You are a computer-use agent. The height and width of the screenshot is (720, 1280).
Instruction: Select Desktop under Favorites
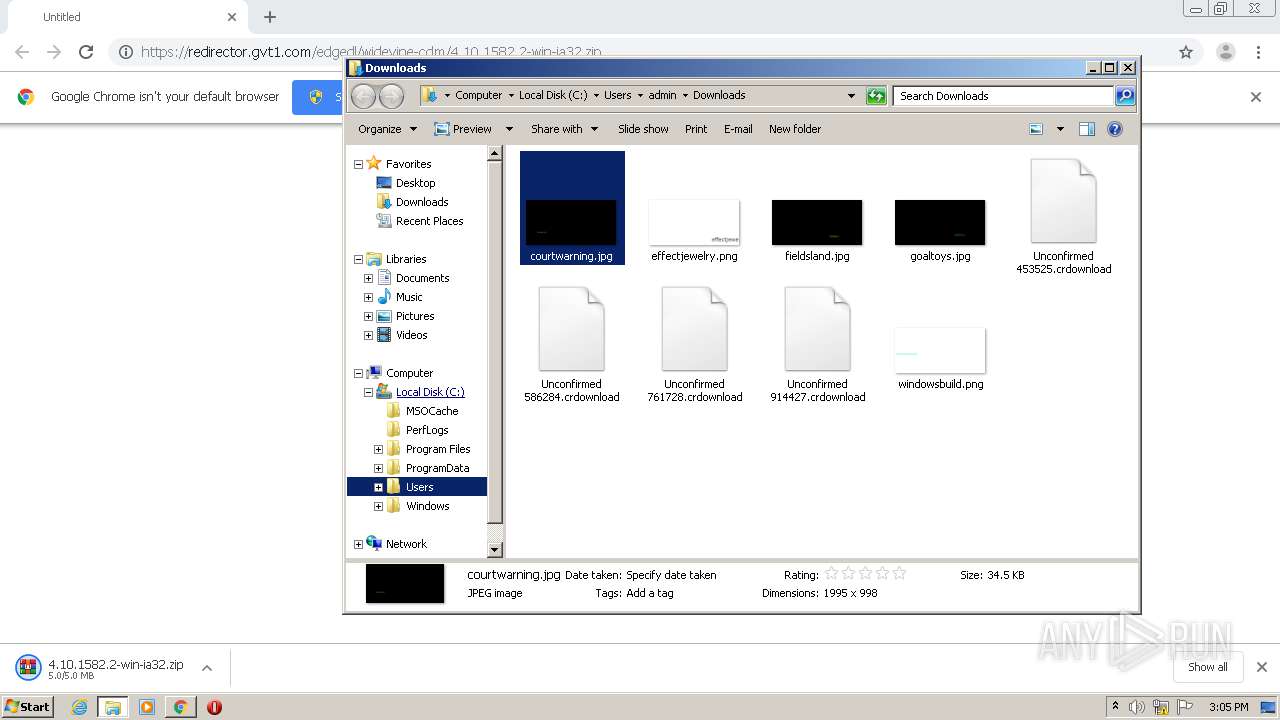click(415, 183)
